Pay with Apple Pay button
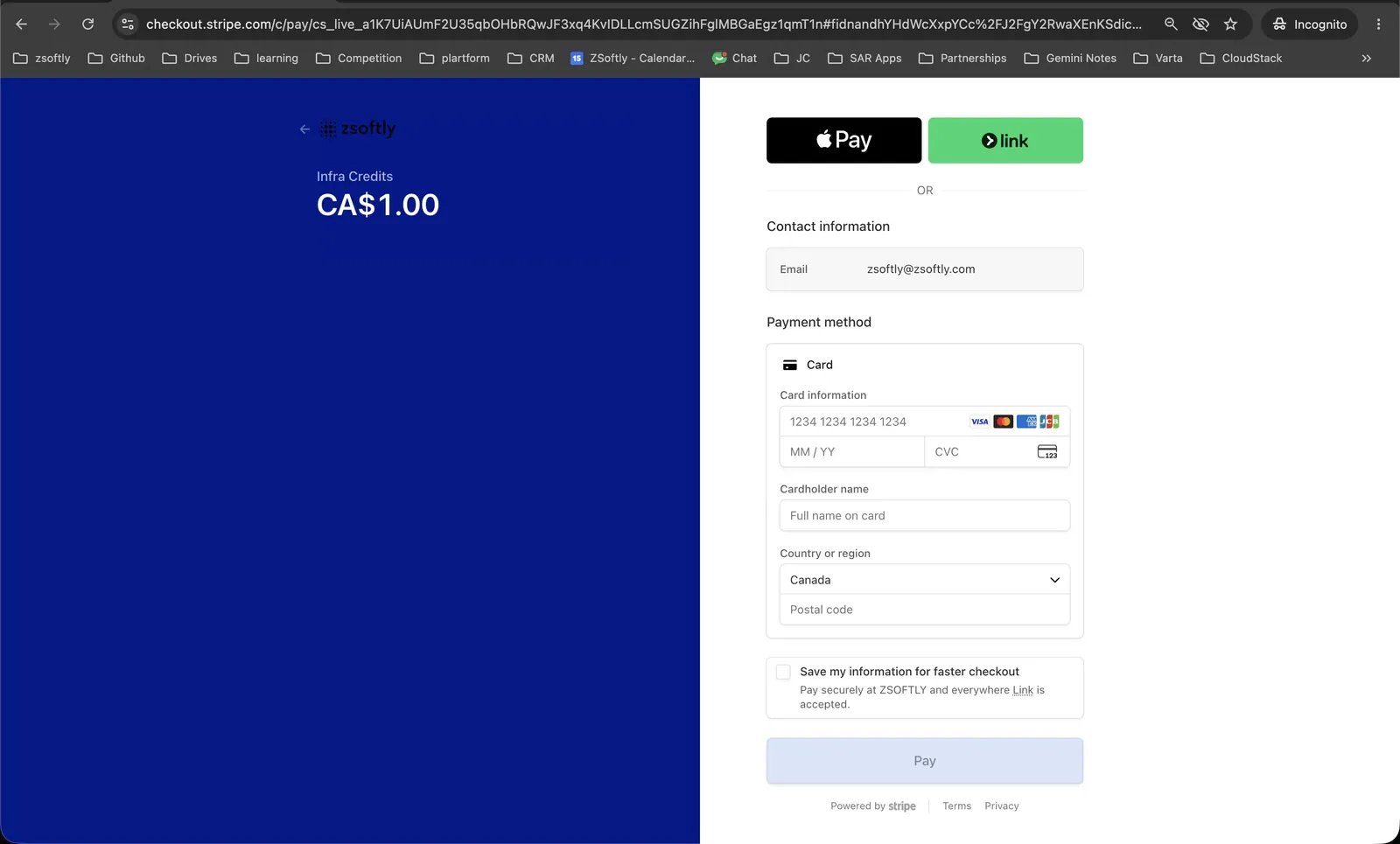Image resolution: width=1400 pixels, height=844 pixels. pyautogui.click(x=844, y=140)
